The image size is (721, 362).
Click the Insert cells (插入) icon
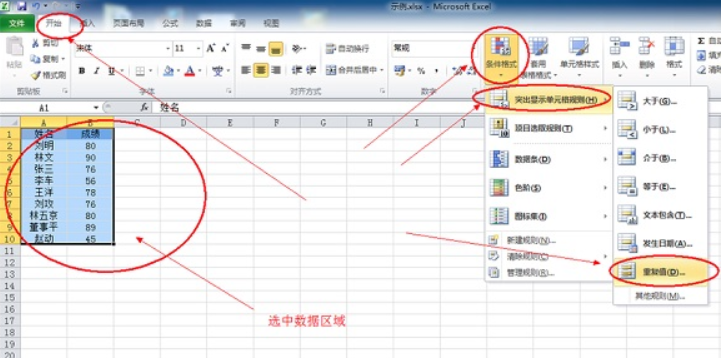619,54
